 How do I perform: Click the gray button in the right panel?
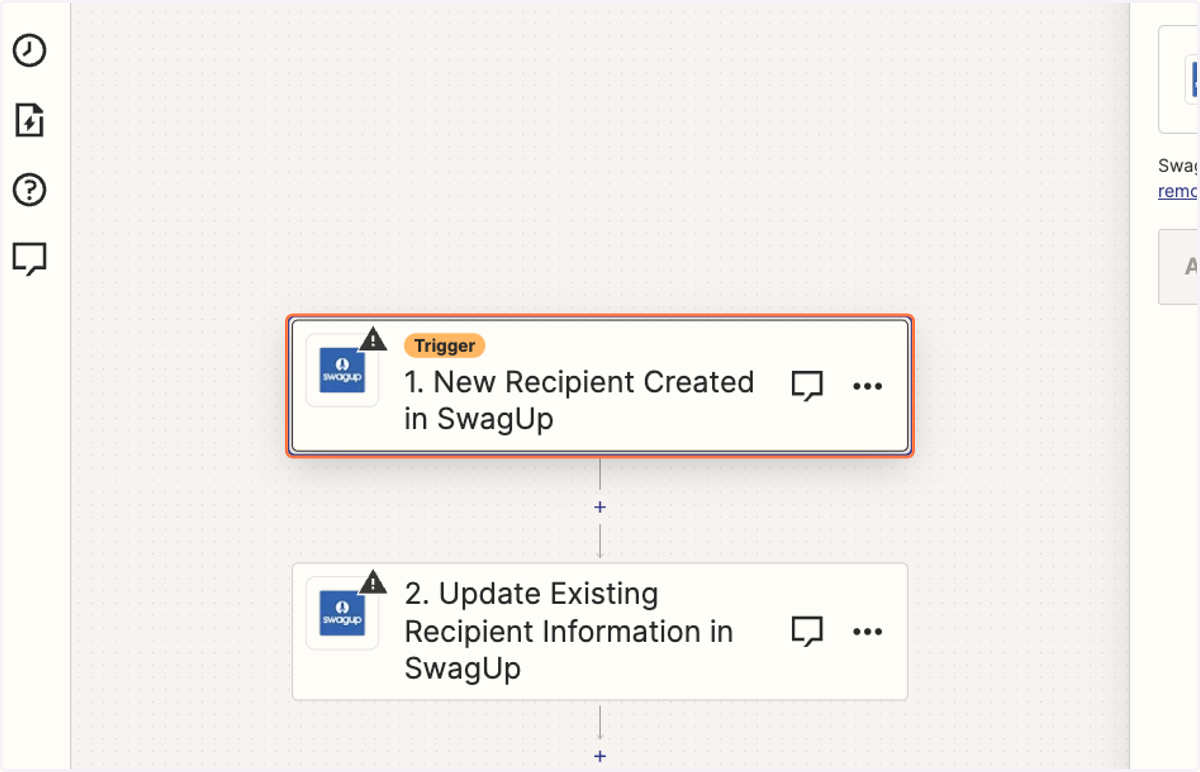1179,267
